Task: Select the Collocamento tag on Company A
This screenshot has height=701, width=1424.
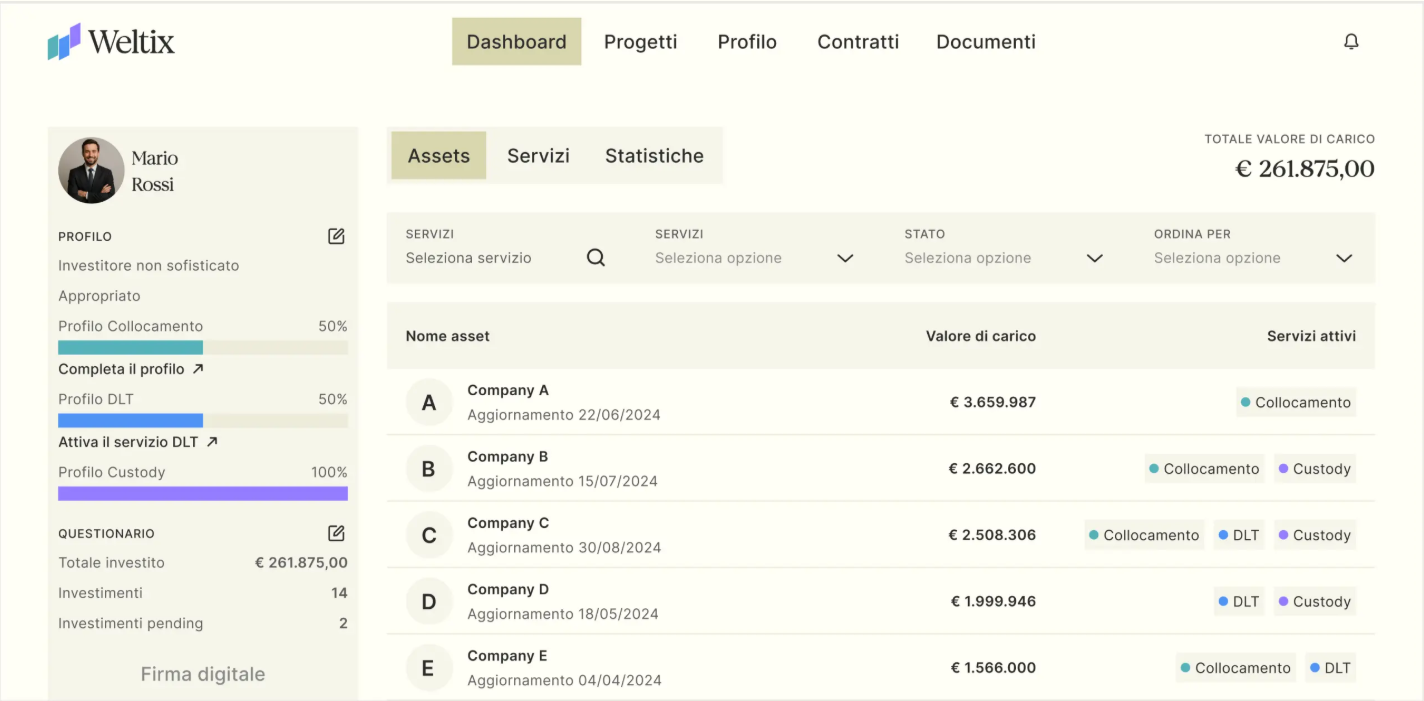Action: 1296,402
